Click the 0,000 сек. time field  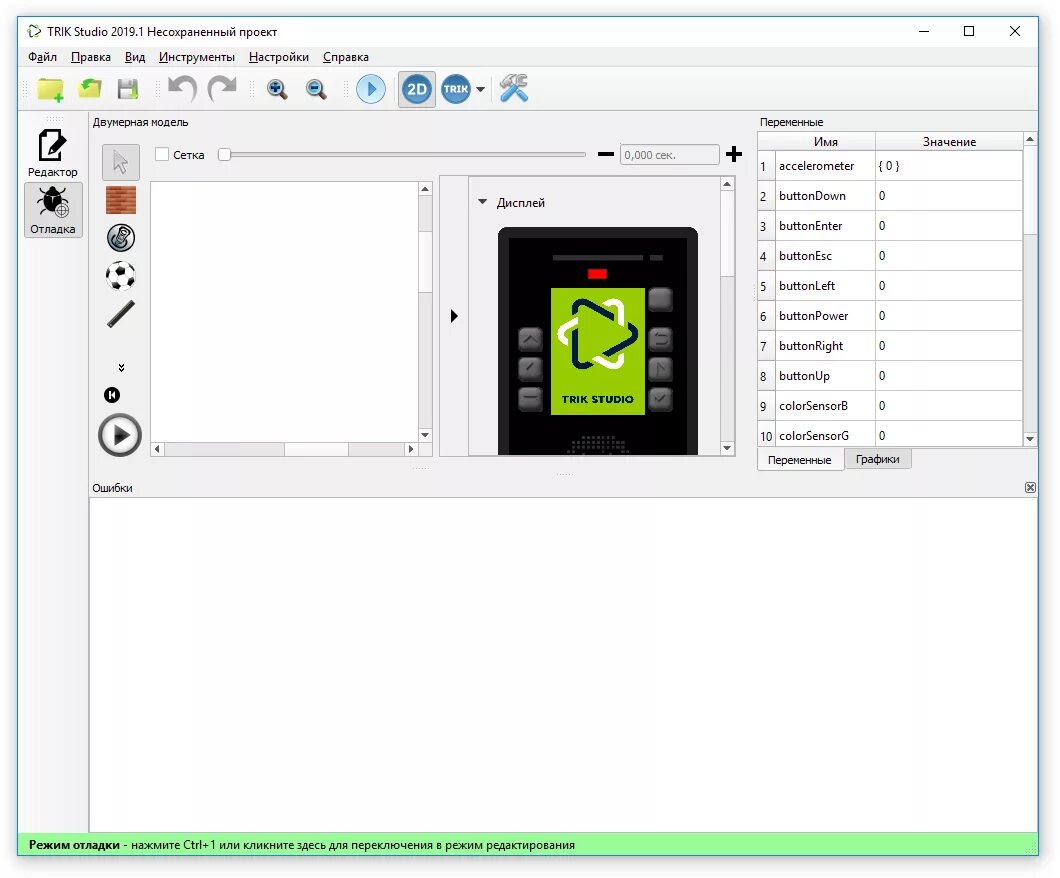pyautogui.click(x=669, y=155)
